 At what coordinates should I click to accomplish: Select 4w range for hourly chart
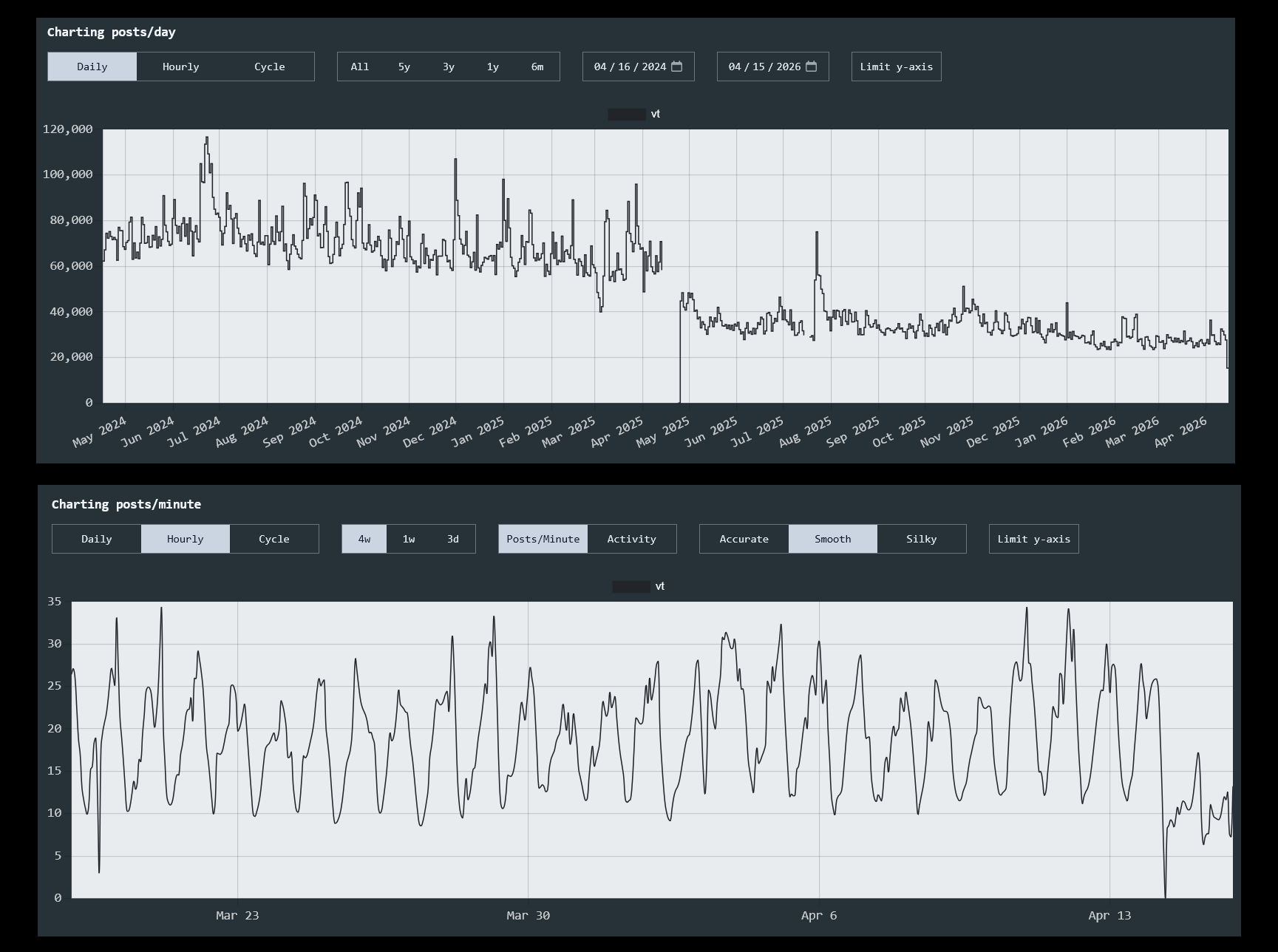coord(364,539)
